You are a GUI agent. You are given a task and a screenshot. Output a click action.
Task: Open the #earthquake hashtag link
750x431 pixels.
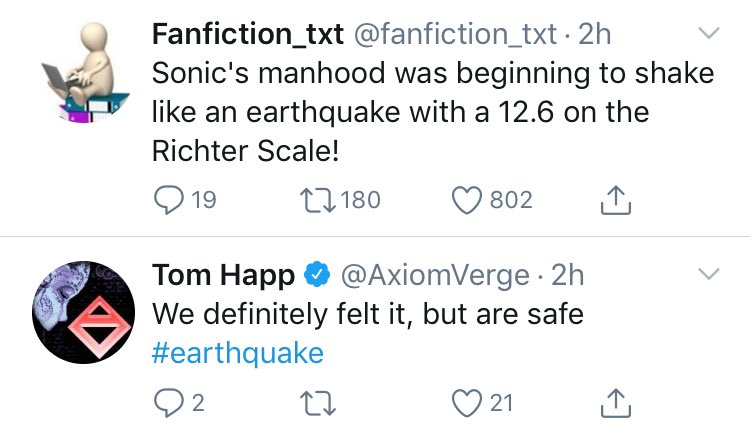click(238, 352)
